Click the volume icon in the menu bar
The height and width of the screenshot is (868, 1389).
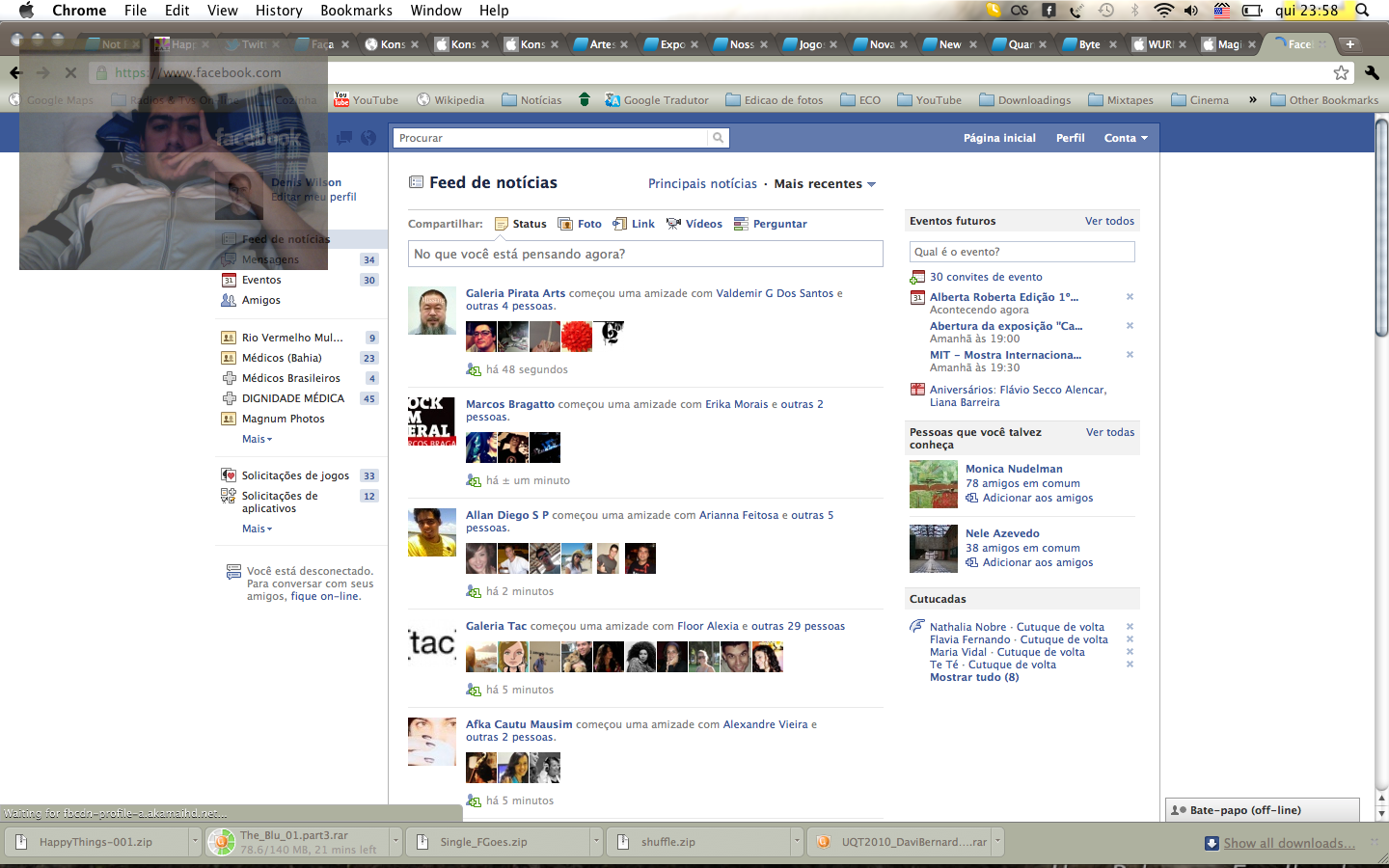point(1191,11)
